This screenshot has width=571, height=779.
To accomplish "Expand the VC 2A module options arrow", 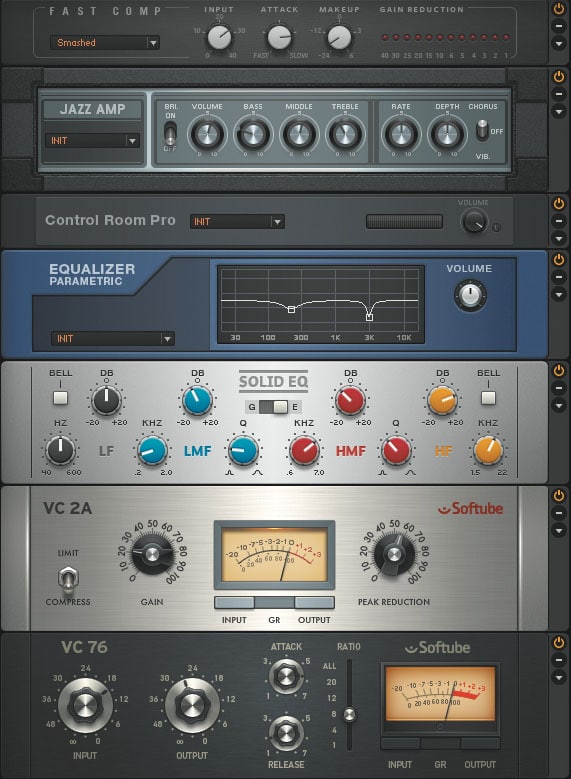I will [x=559, y=531].
